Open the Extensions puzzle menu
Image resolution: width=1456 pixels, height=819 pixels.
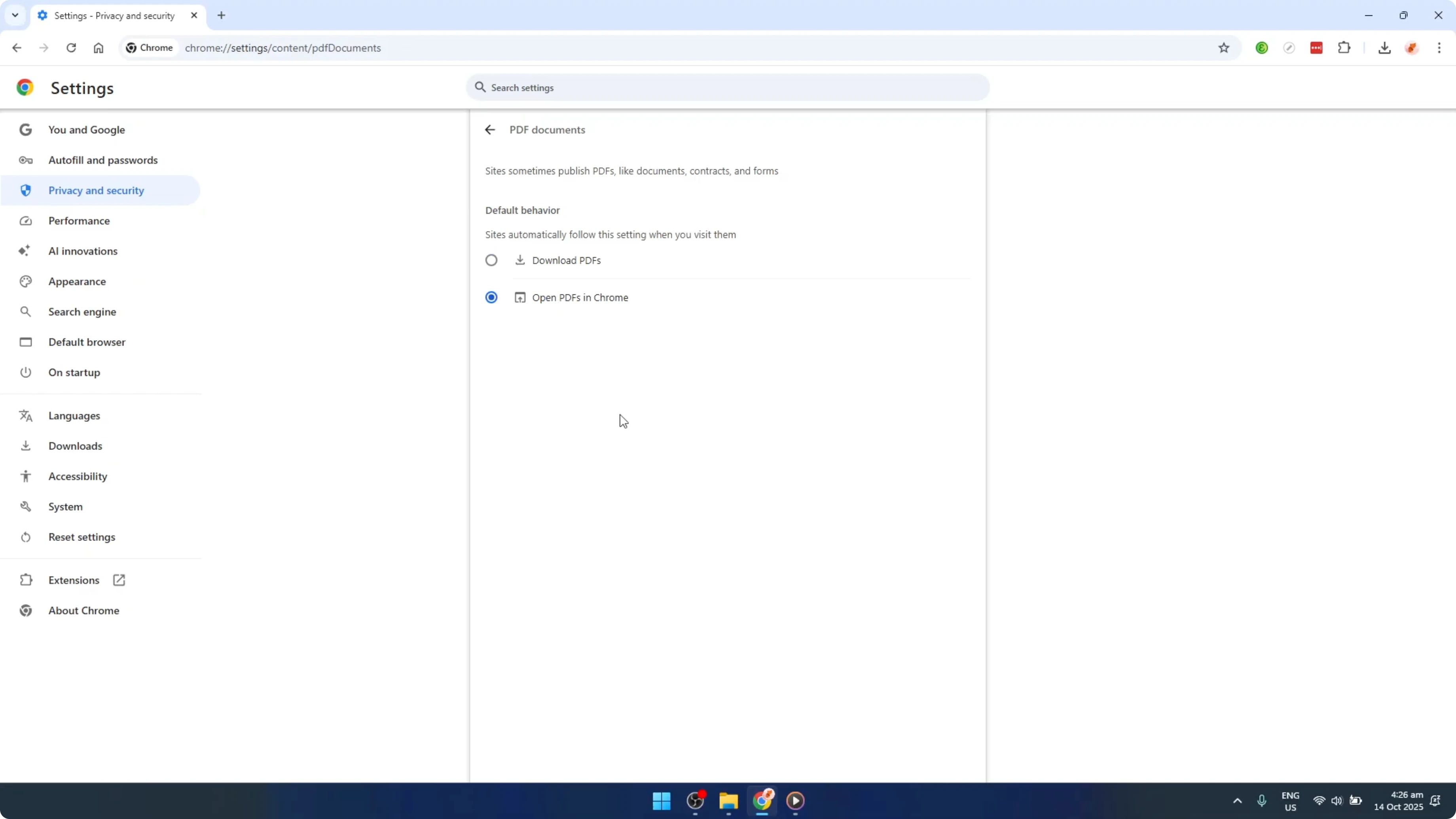click(x=1344, y=48)
